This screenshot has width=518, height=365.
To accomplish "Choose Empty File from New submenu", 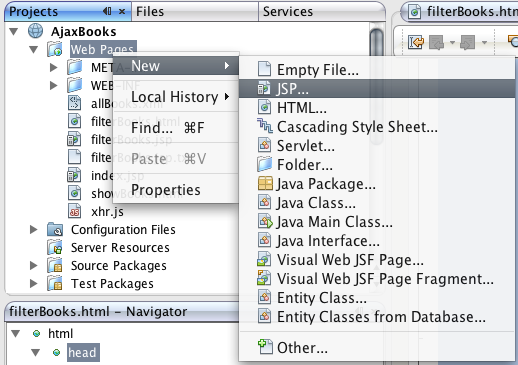I will click(x=377, y=70).
